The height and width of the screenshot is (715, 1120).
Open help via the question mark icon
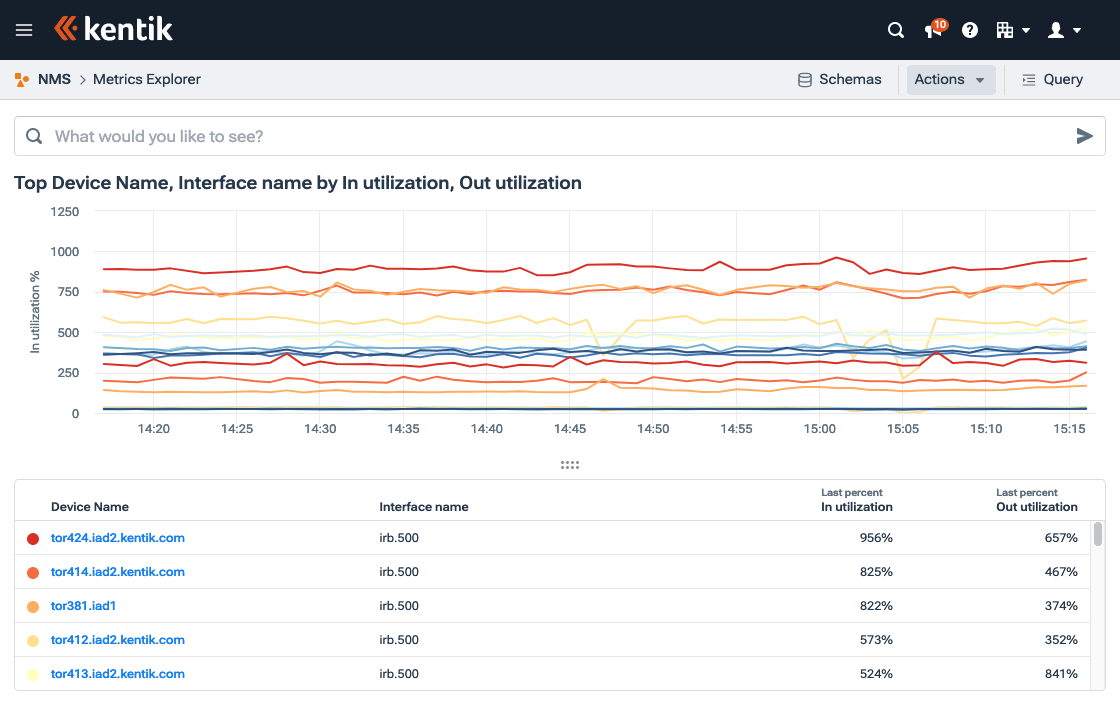(x=969, y=30)
